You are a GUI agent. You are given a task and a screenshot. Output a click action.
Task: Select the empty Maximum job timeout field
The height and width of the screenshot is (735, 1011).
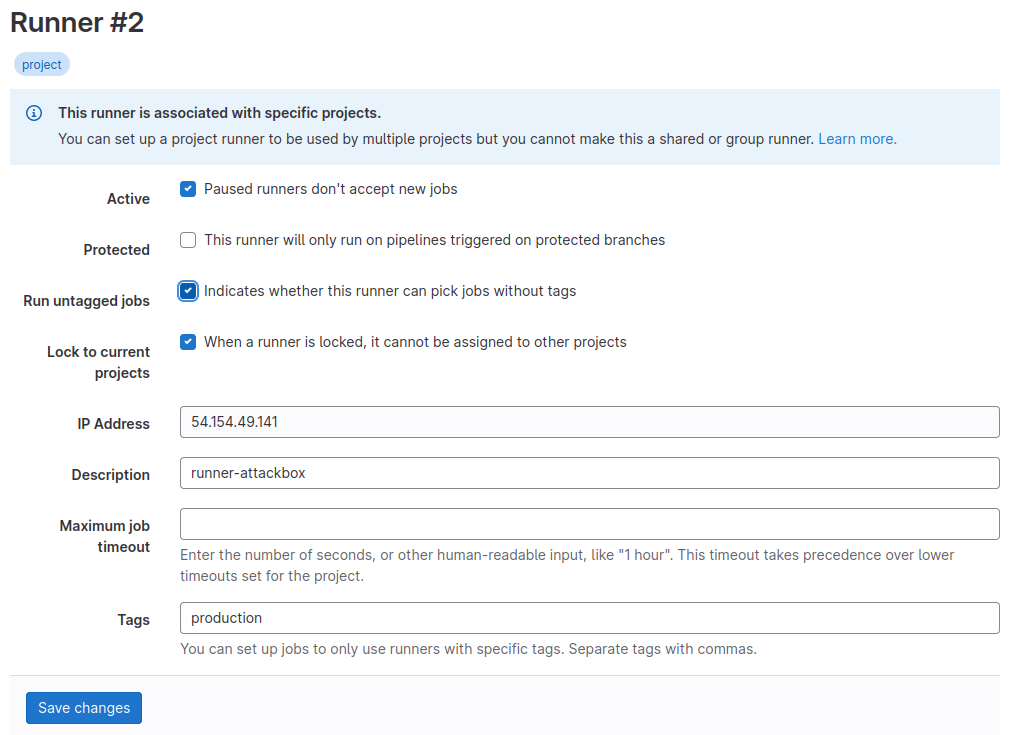[x=589, y=524]
